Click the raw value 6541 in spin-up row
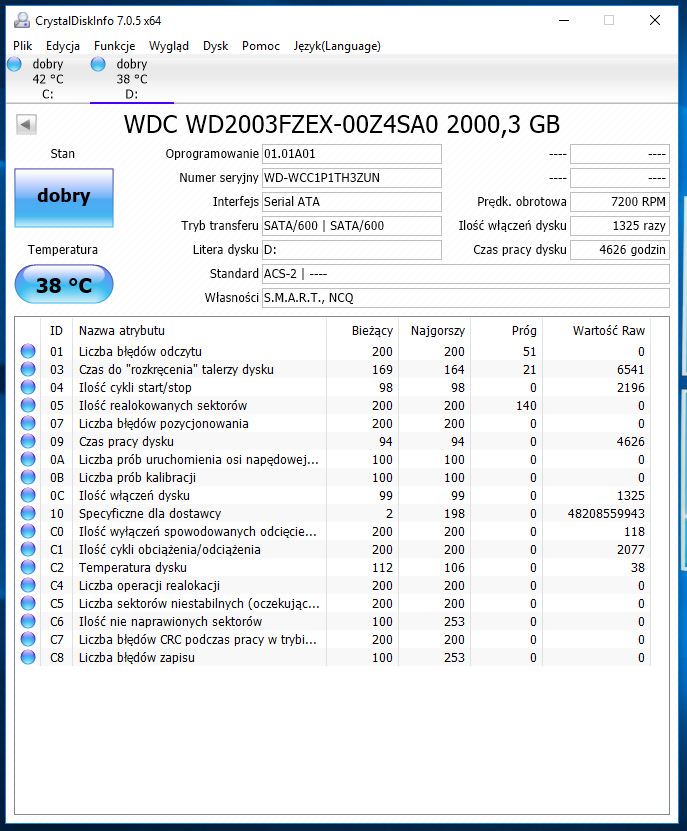 [630, 369]
